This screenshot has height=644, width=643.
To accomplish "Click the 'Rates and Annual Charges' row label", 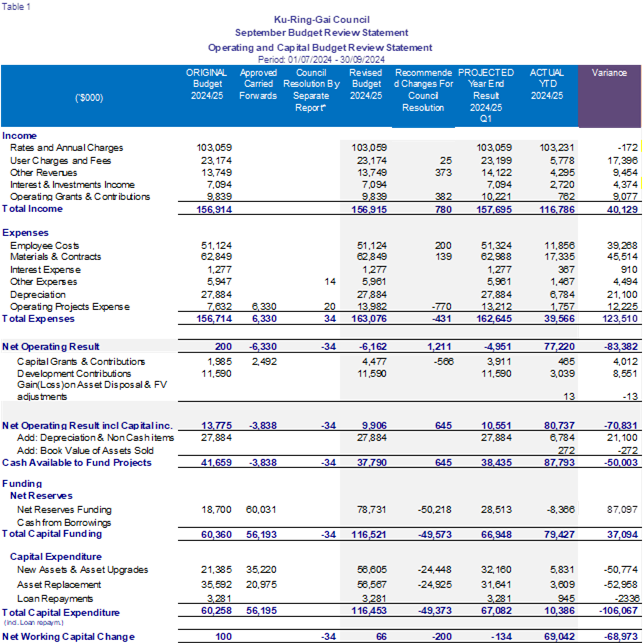I will tap(67, 148).
